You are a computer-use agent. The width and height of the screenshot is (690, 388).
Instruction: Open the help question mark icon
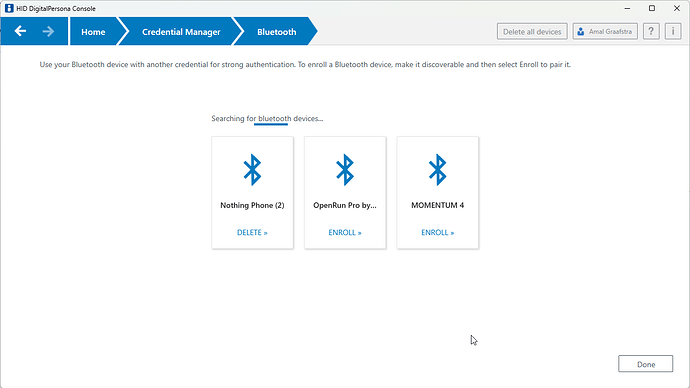(651, 32)
